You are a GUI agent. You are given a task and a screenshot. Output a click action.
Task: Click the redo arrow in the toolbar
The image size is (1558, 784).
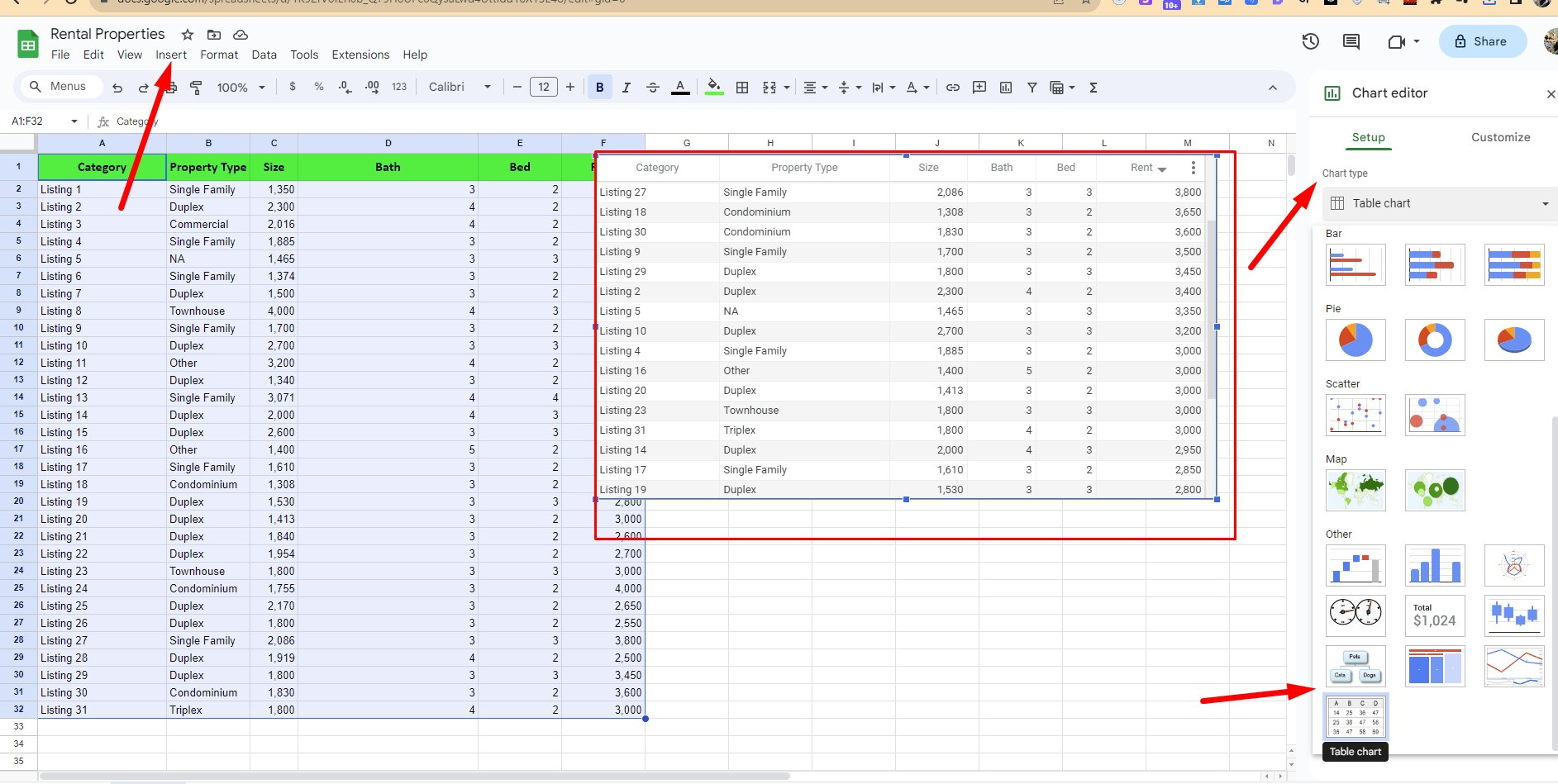point(144,88)
